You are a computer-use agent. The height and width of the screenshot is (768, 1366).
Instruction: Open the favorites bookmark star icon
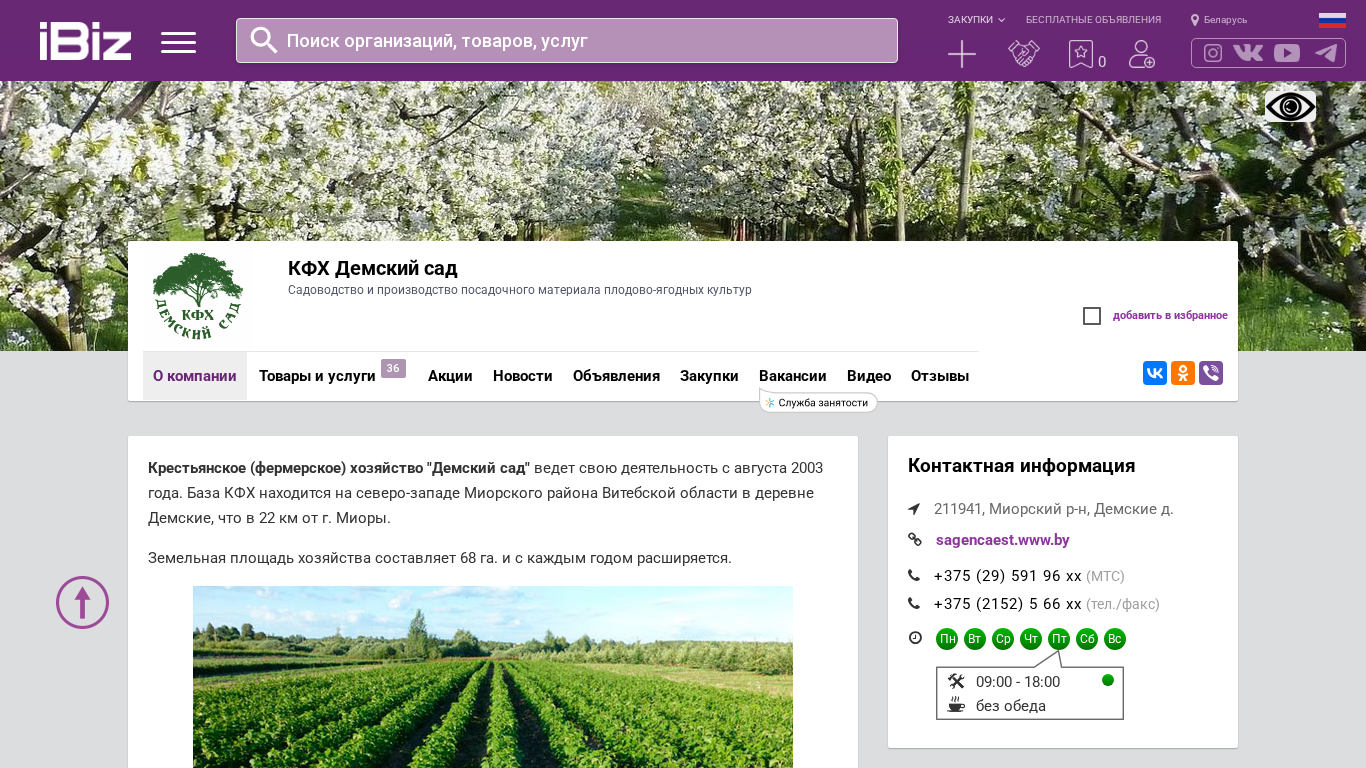(1081, 54)
